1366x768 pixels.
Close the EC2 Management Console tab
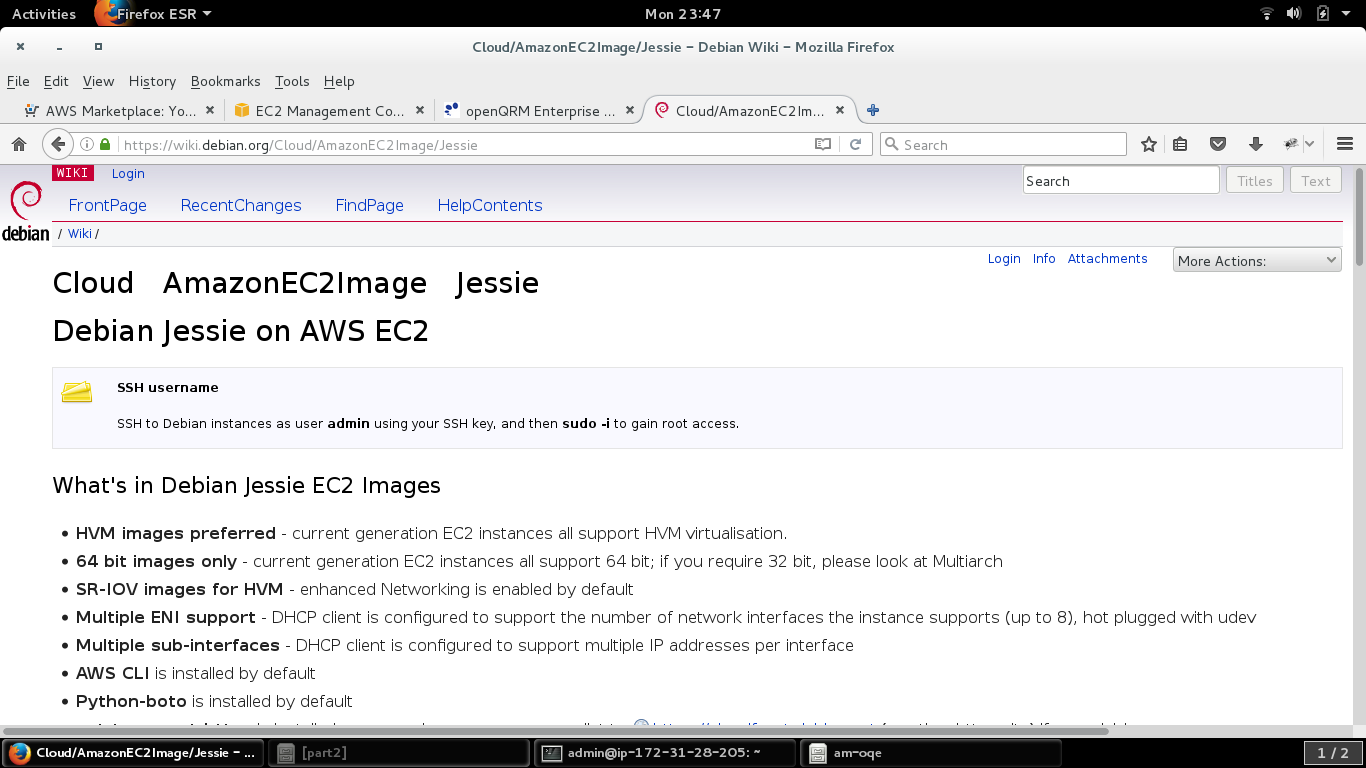tap(420, 111)
